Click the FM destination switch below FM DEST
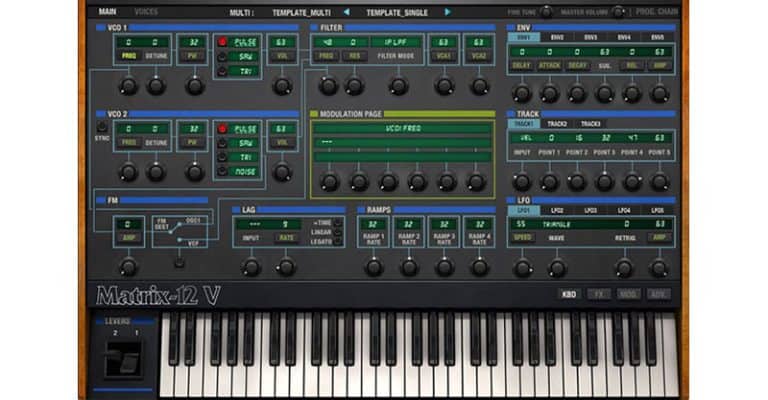 [x=179, y=263]
